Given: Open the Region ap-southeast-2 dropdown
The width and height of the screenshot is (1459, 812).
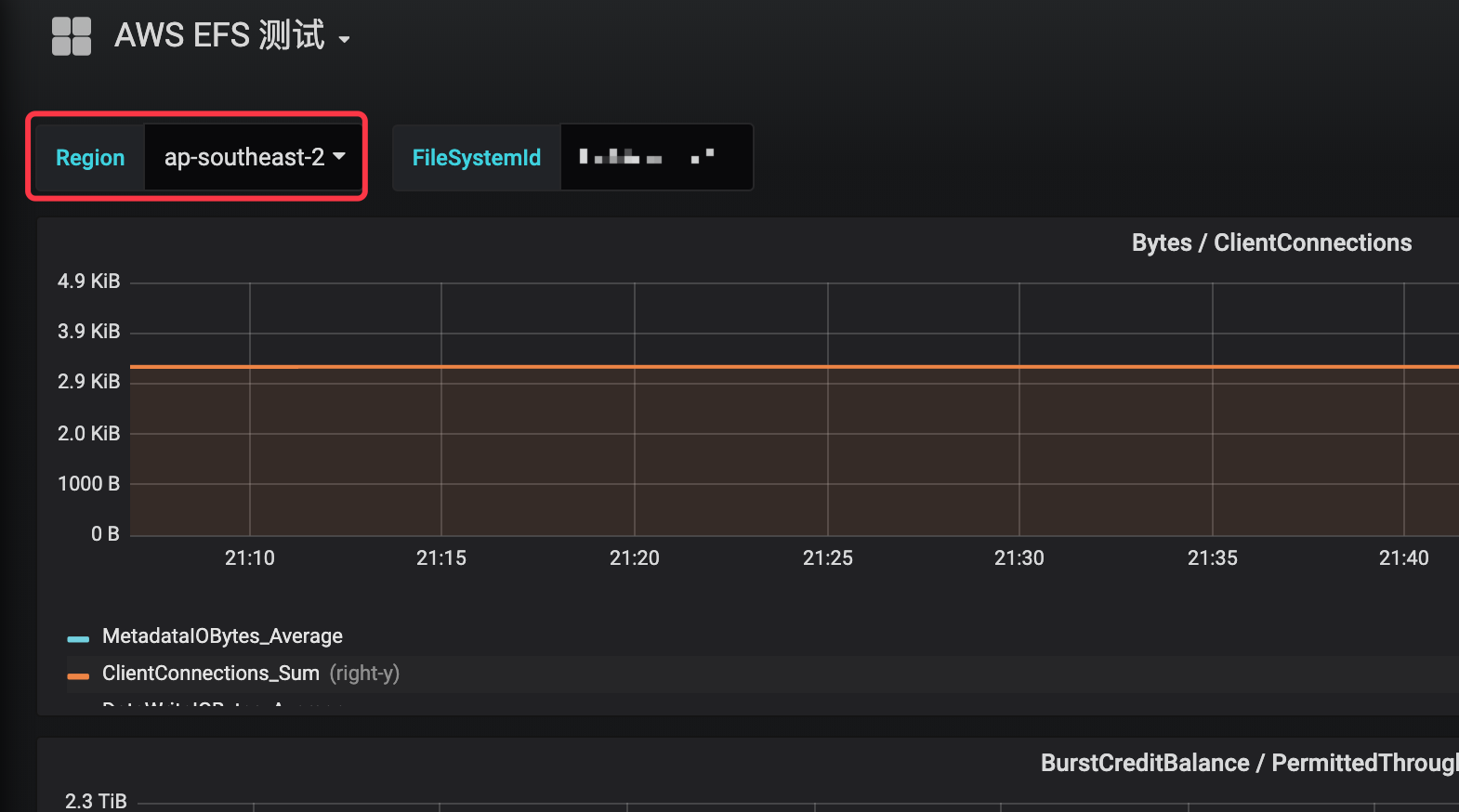Looking at the screenshot, I should (254, 157).
